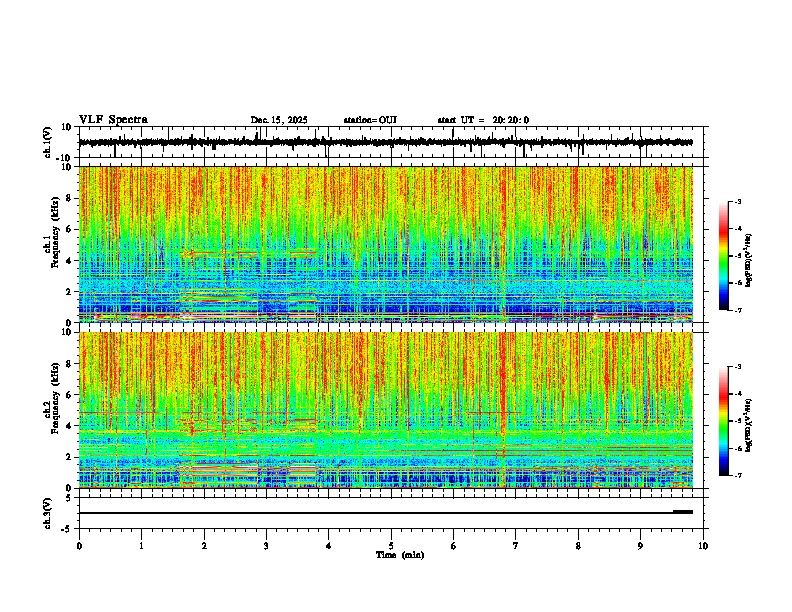Click the ch.3 flat voltage trace line

tap(385, 513)
